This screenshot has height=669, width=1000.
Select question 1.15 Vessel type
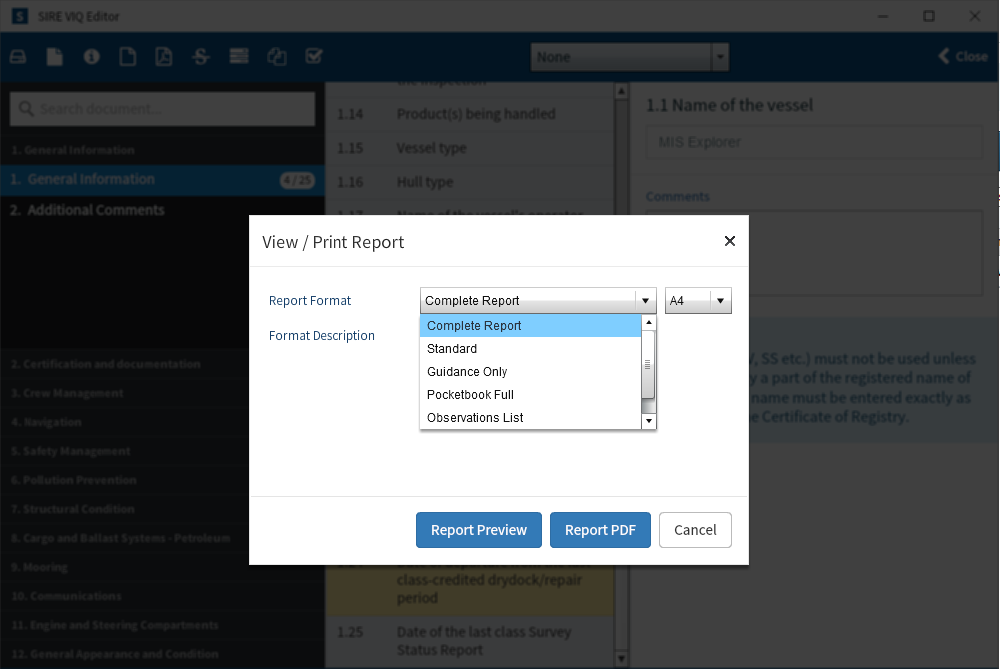[x=470, y=148]
